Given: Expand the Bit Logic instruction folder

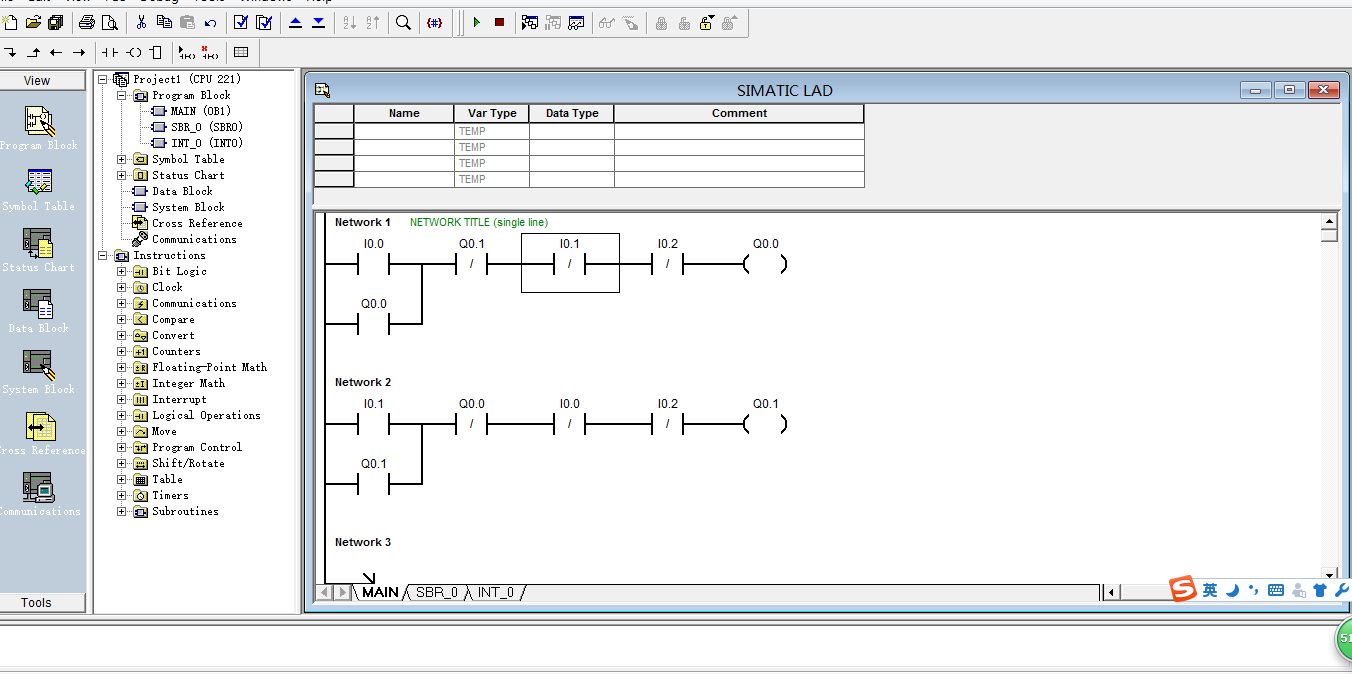Looking at the screenshot, I should point(122,271).
